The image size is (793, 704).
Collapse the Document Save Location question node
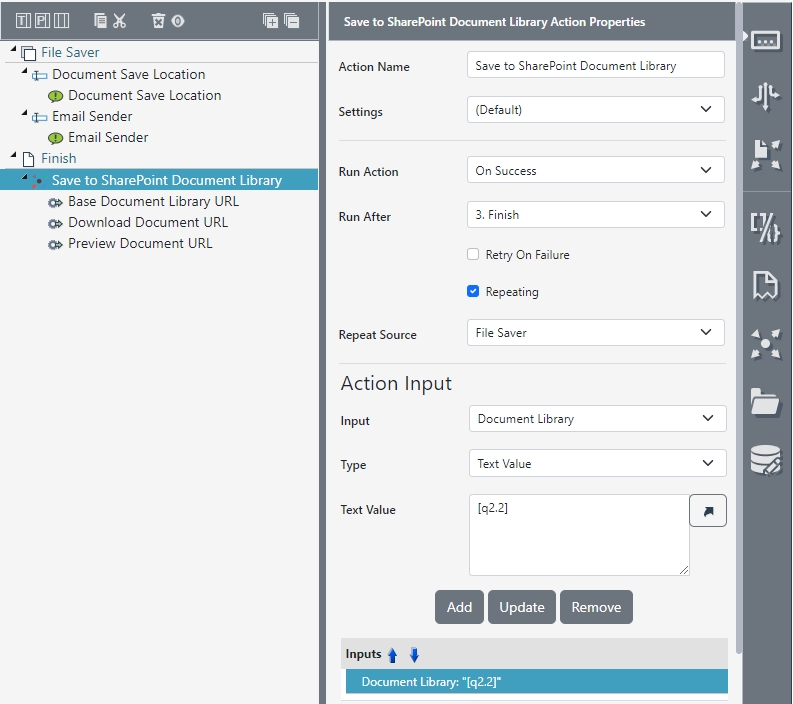(24, 71)
